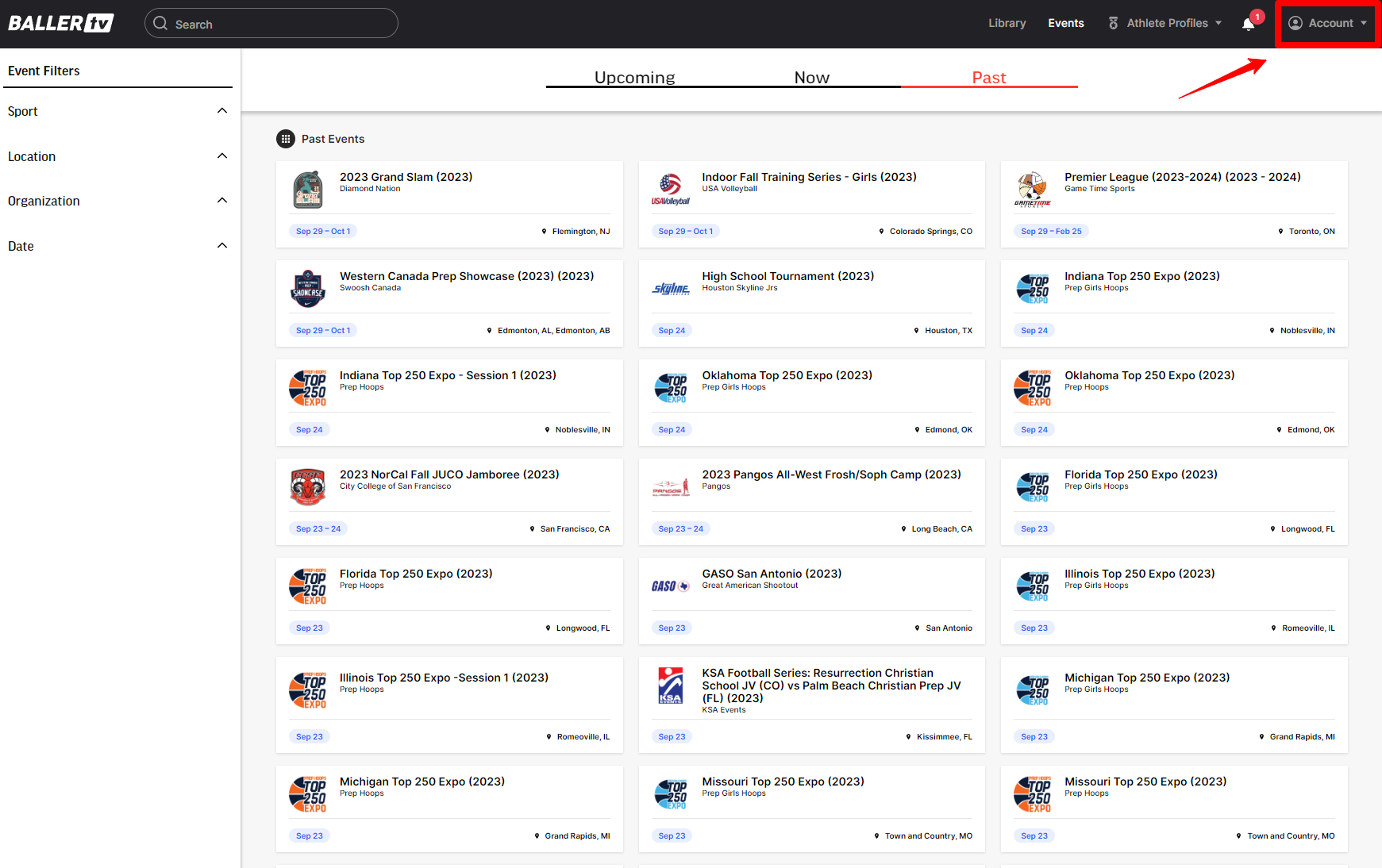This screenshot has width=1382, height=868.
Task: Click the Toronto, ON location pin
Action: pyautogui.click(x=1280, y=232)
